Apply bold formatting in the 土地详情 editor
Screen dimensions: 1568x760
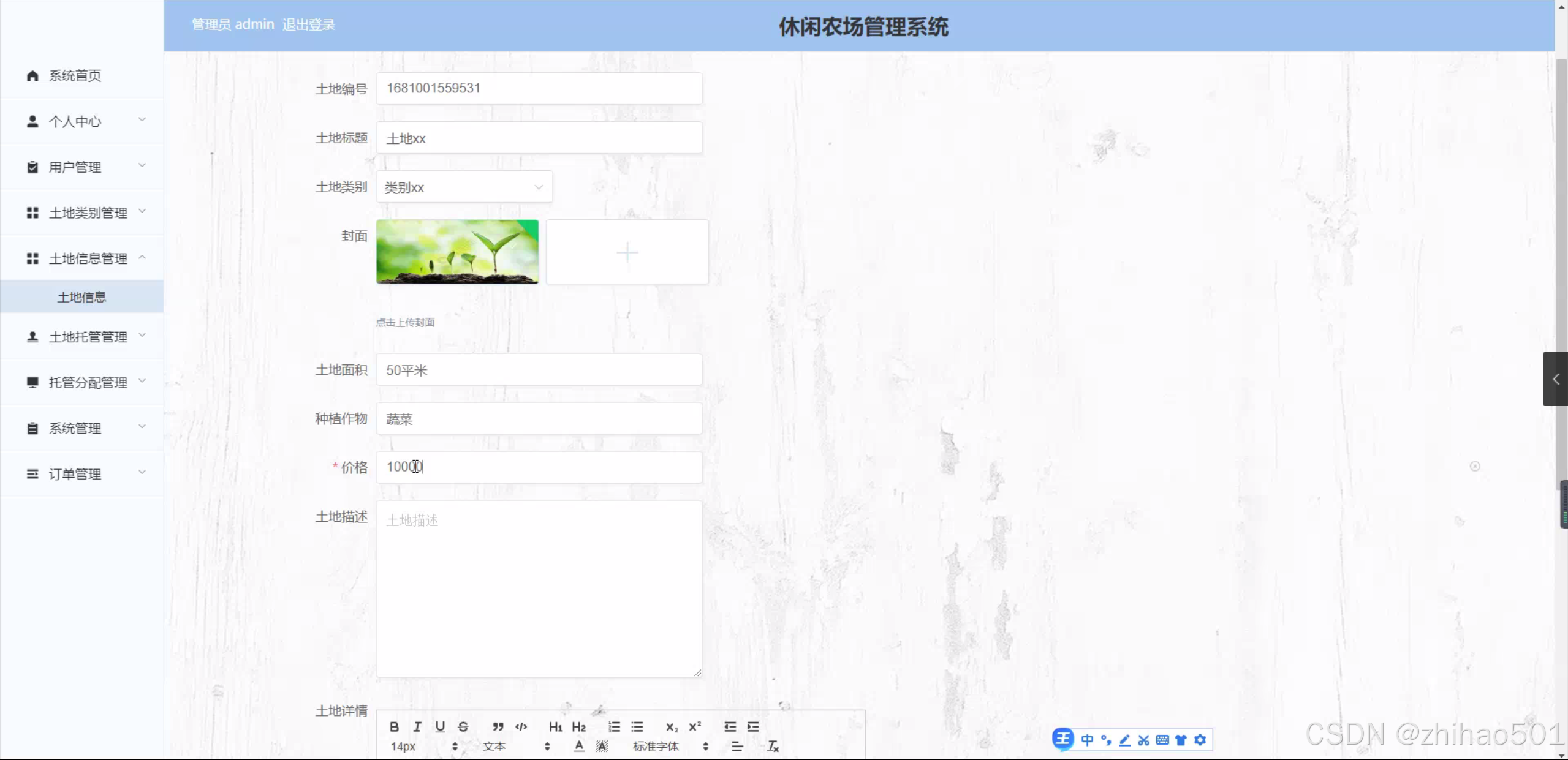pyautogui.click(x=395, y=727)
